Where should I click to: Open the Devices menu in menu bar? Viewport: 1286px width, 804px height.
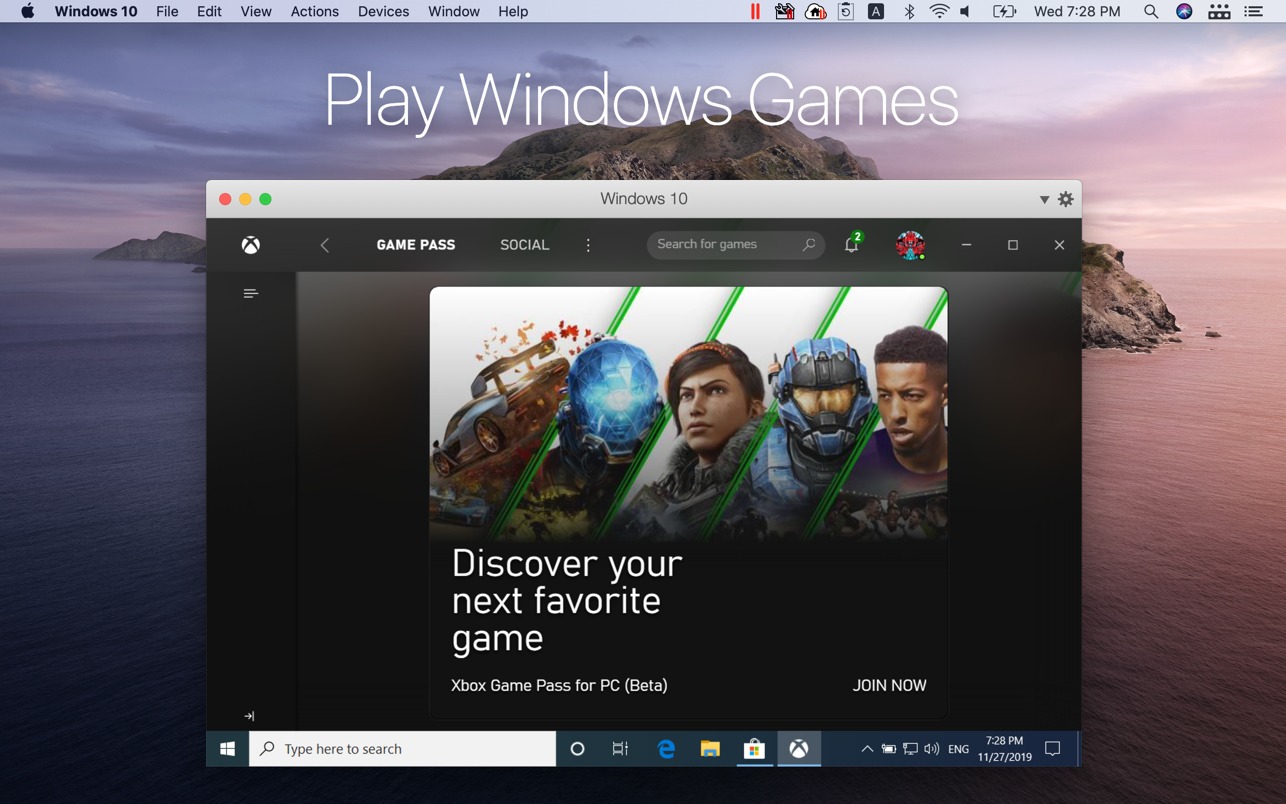[383, 12]
